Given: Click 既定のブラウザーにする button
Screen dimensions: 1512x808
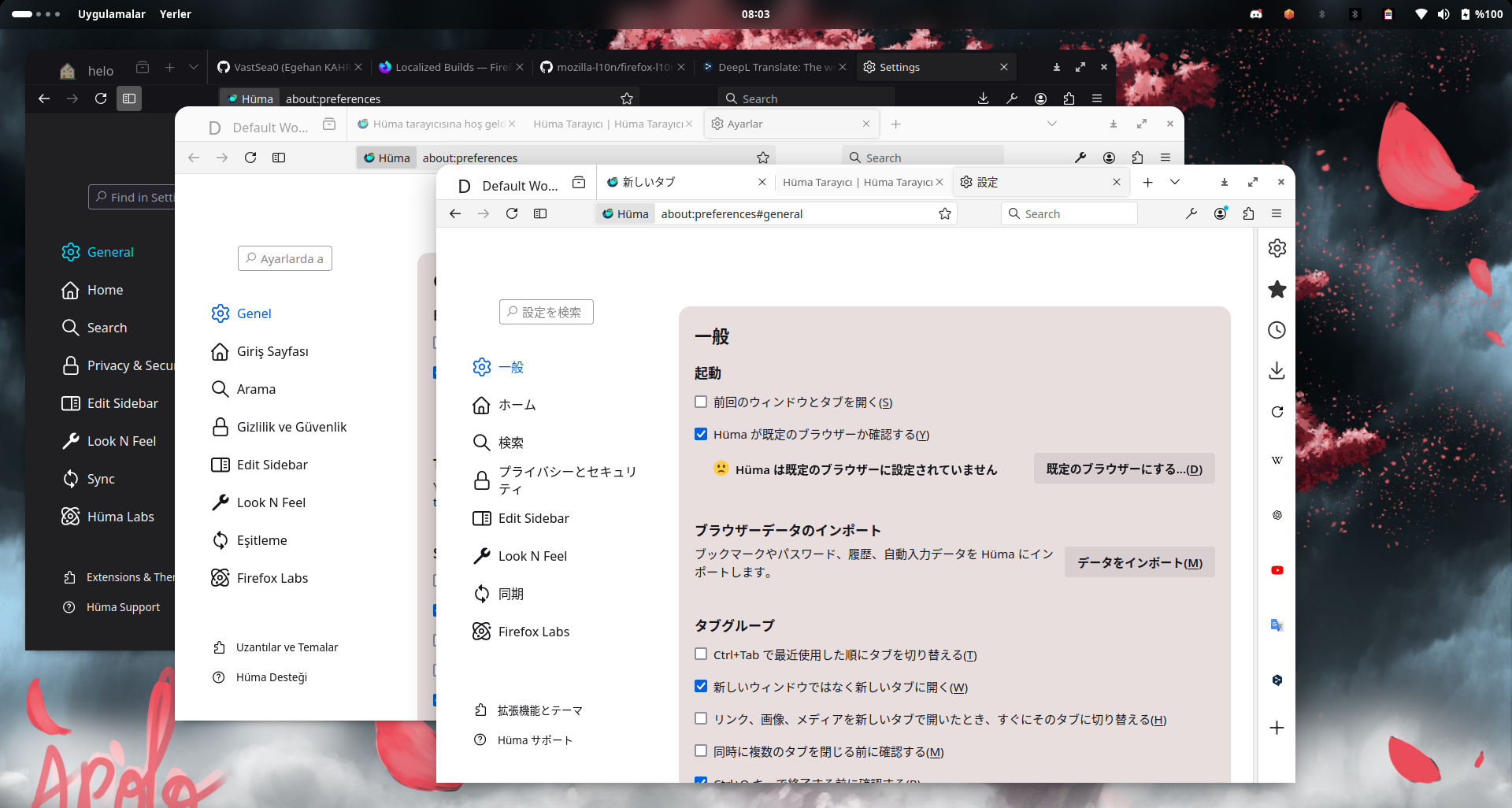Looking at the screenshot, I should coord(1124,469).
